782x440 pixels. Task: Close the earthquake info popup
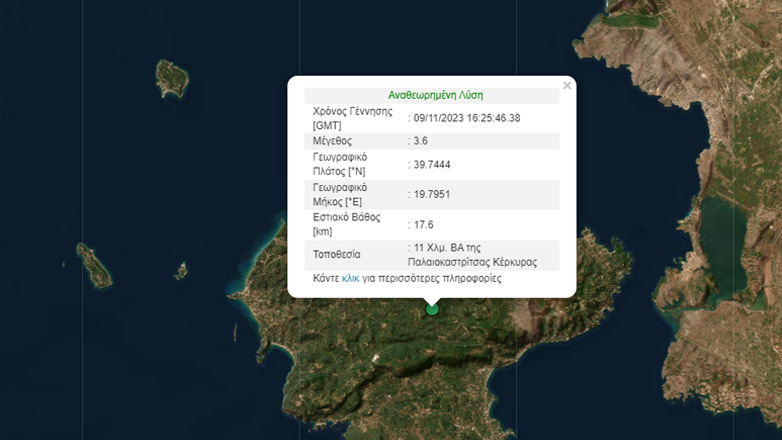(x=567, y=86)
